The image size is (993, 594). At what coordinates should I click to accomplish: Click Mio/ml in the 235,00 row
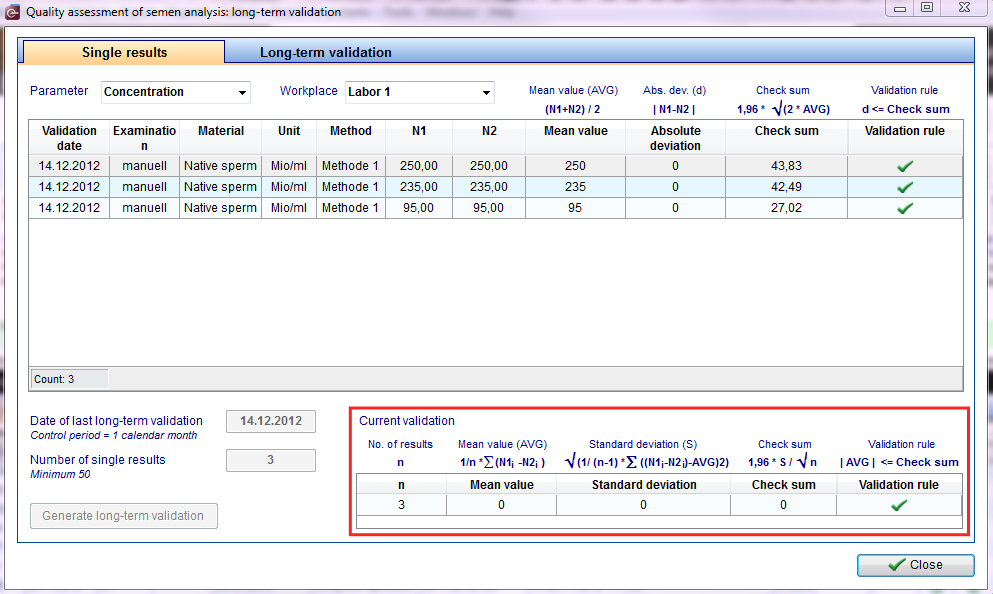(289, 187)
